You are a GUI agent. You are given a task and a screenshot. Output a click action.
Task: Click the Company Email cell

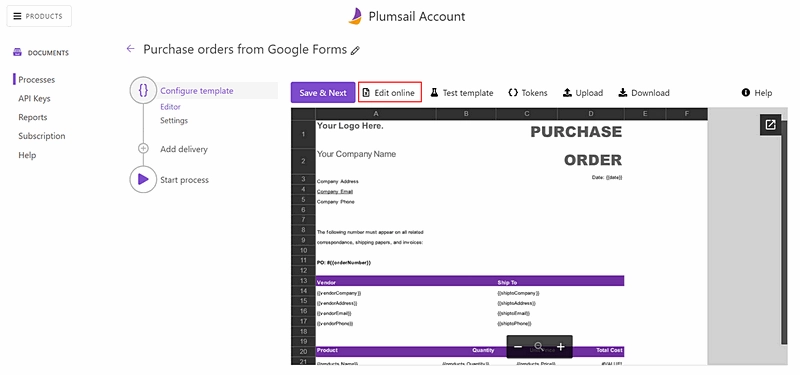coord(335,191)
